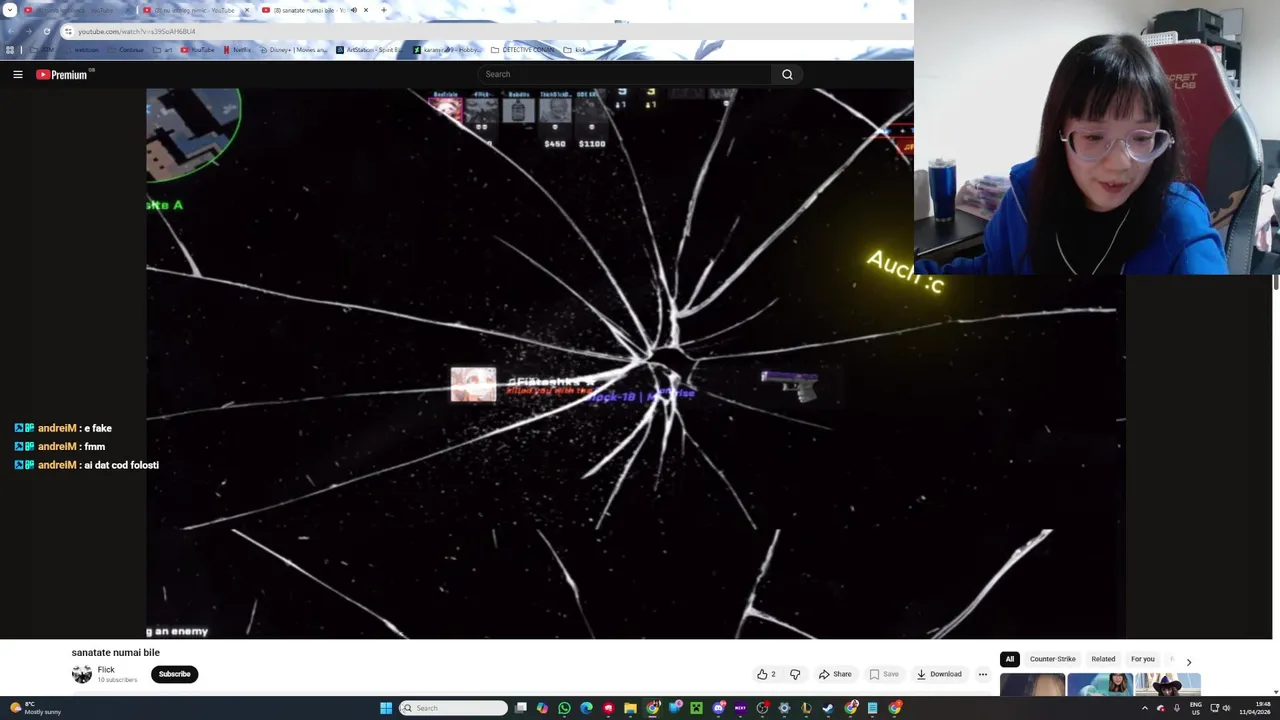
Task: Expand the DETECTIVE CONAN bookmark folder
Action: click(522, 50)
